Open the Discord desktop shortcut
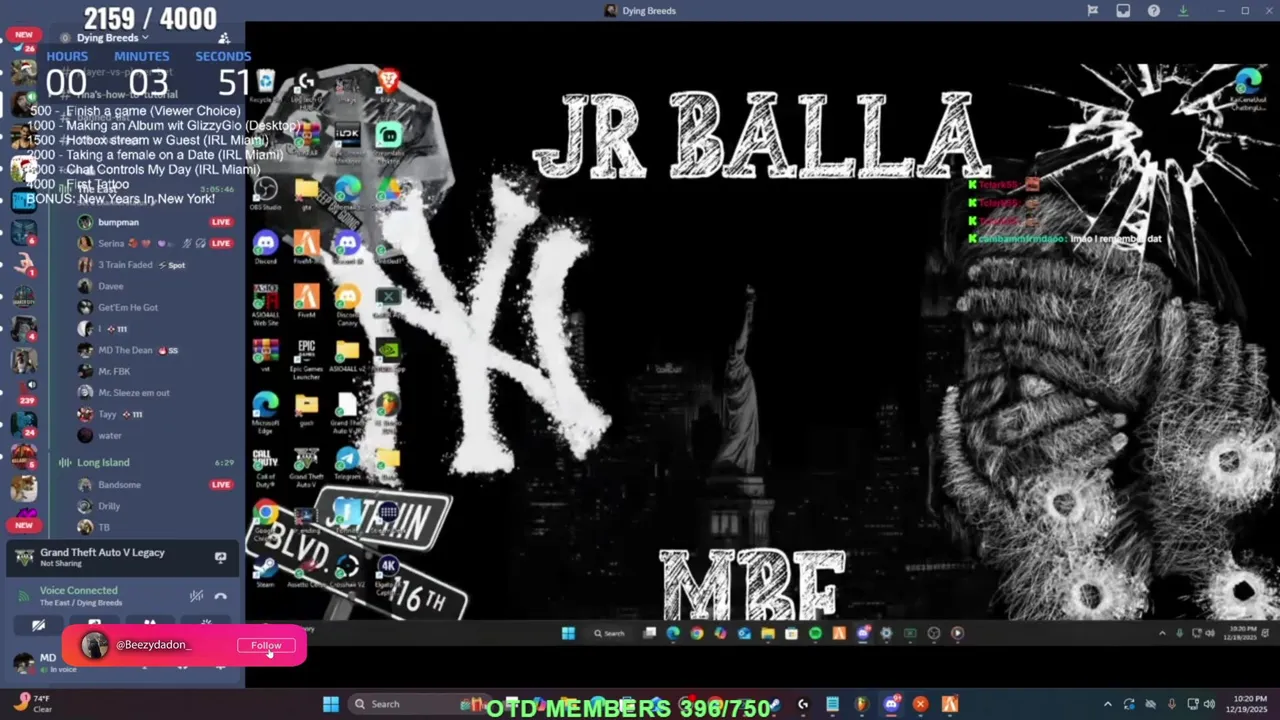1280x720 pixels. click(265, 247)
